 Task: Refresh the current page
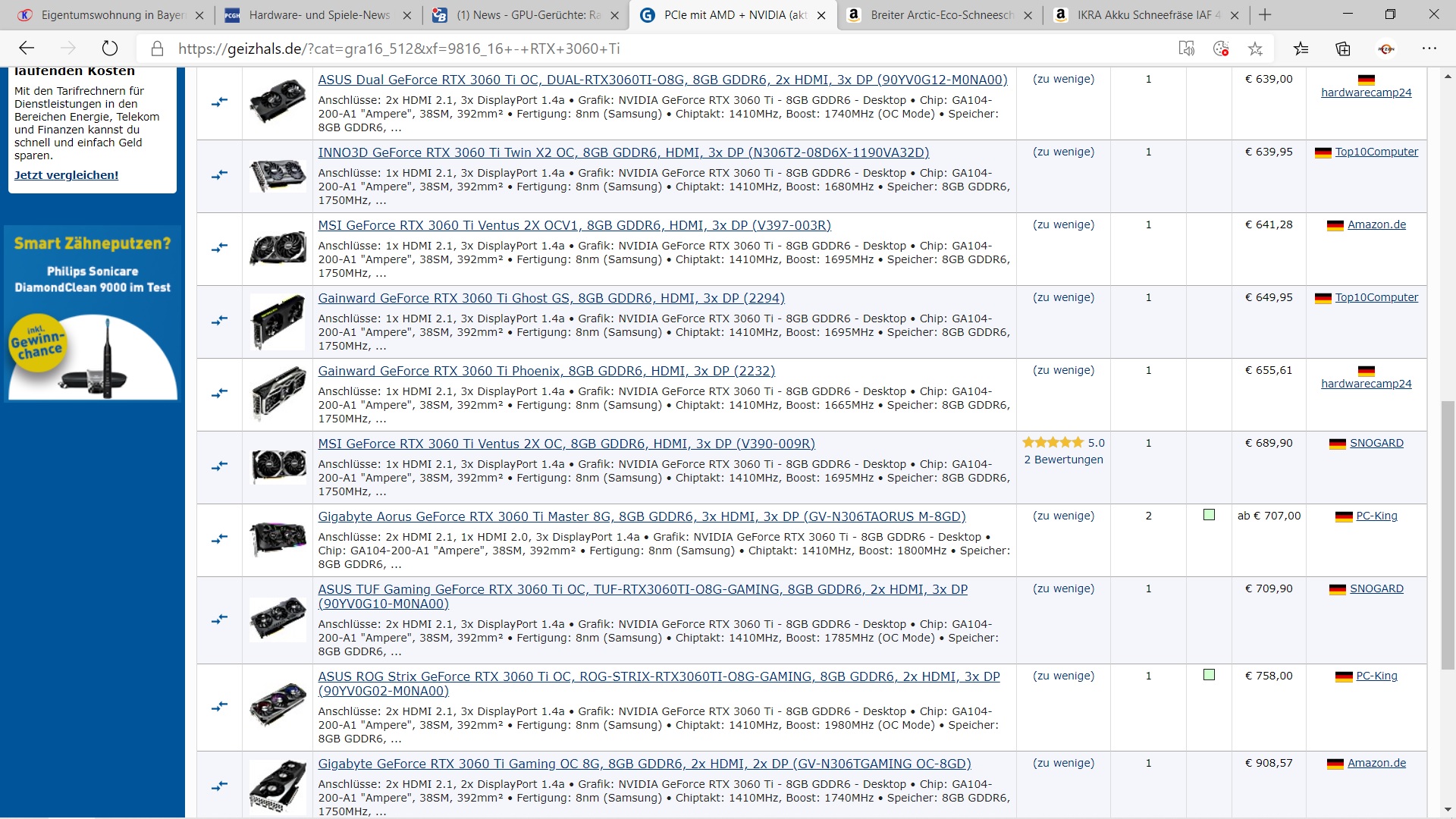(110, 49)
